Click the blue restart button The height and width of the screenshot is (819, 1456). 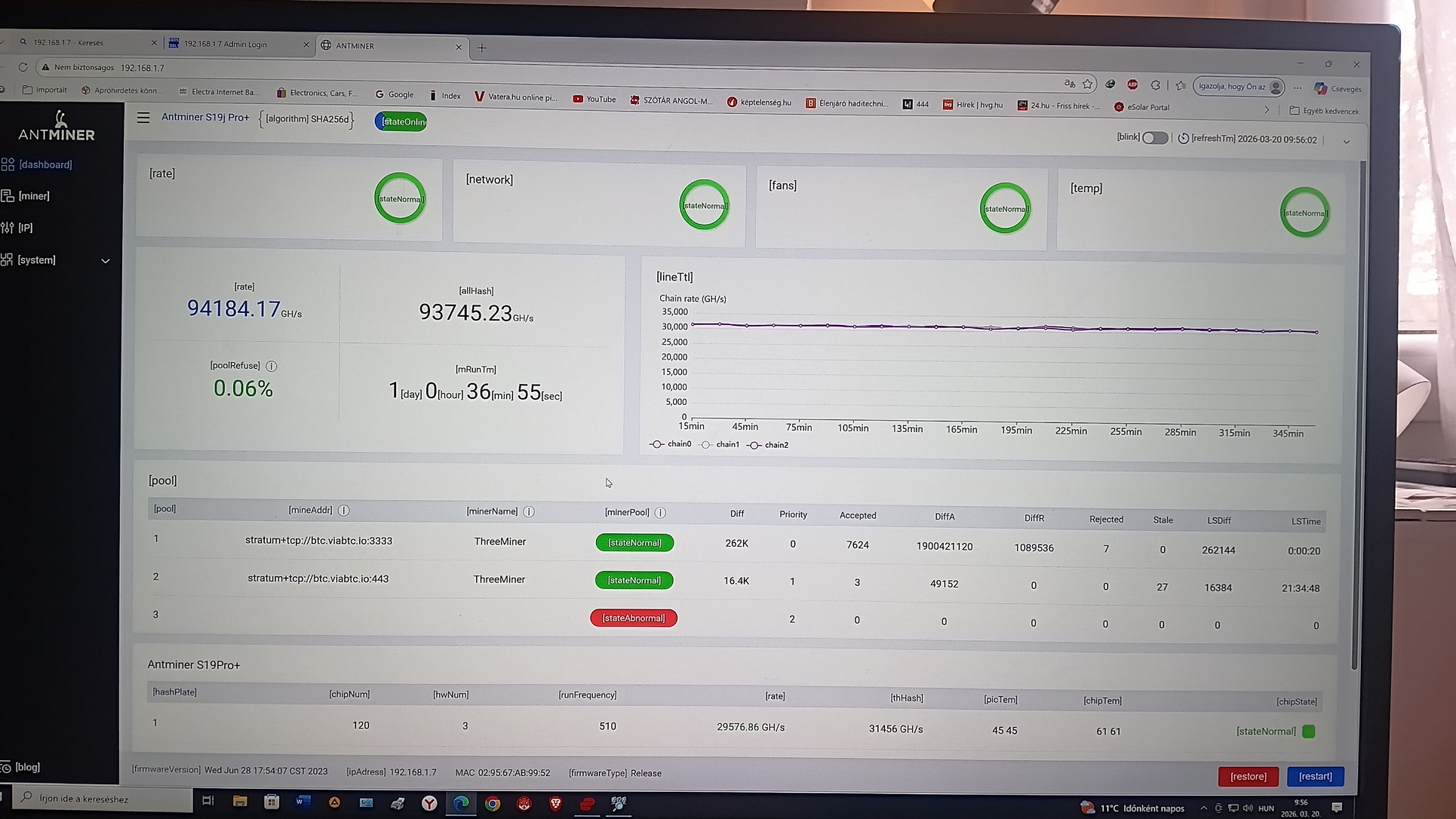click(1315, 776)
